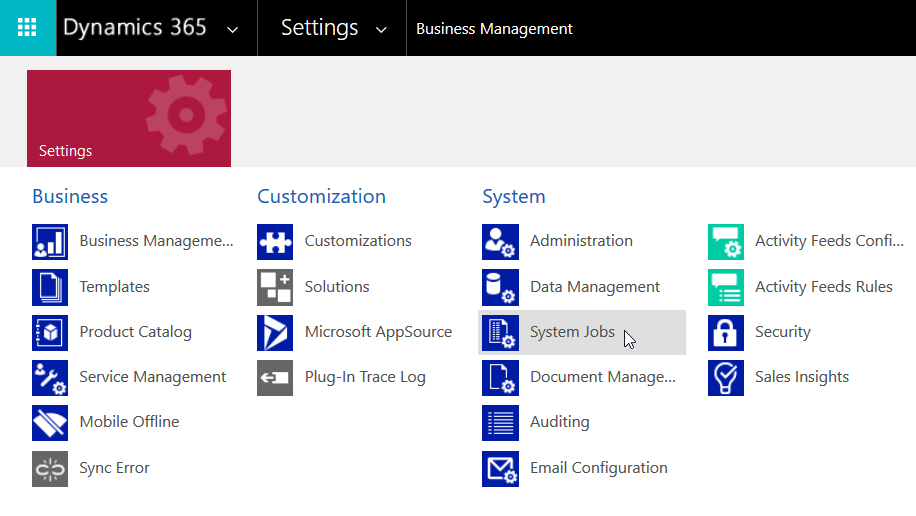Open the Security text link

point(783,332)
